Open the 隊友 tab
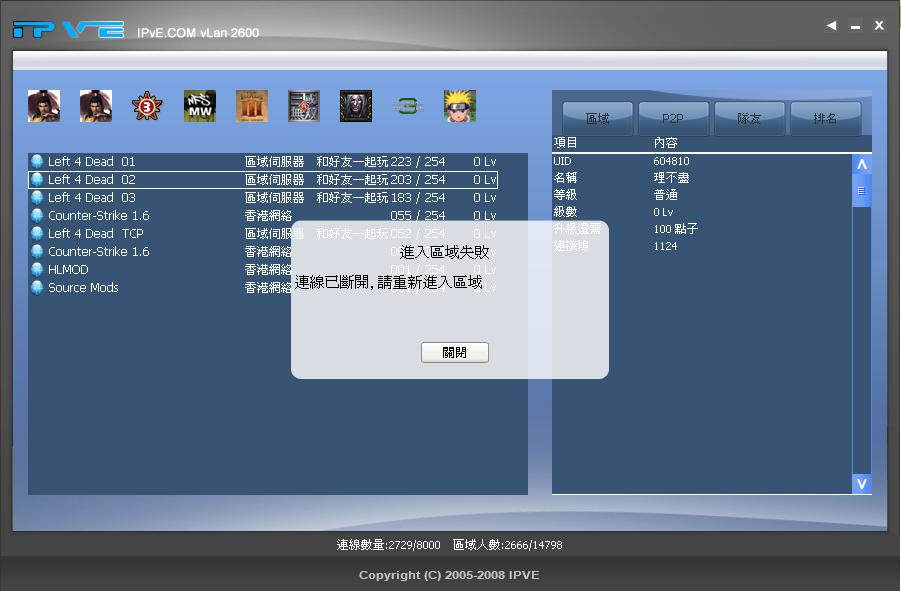Viewport: 901px width, 591px height. (749, 118)
